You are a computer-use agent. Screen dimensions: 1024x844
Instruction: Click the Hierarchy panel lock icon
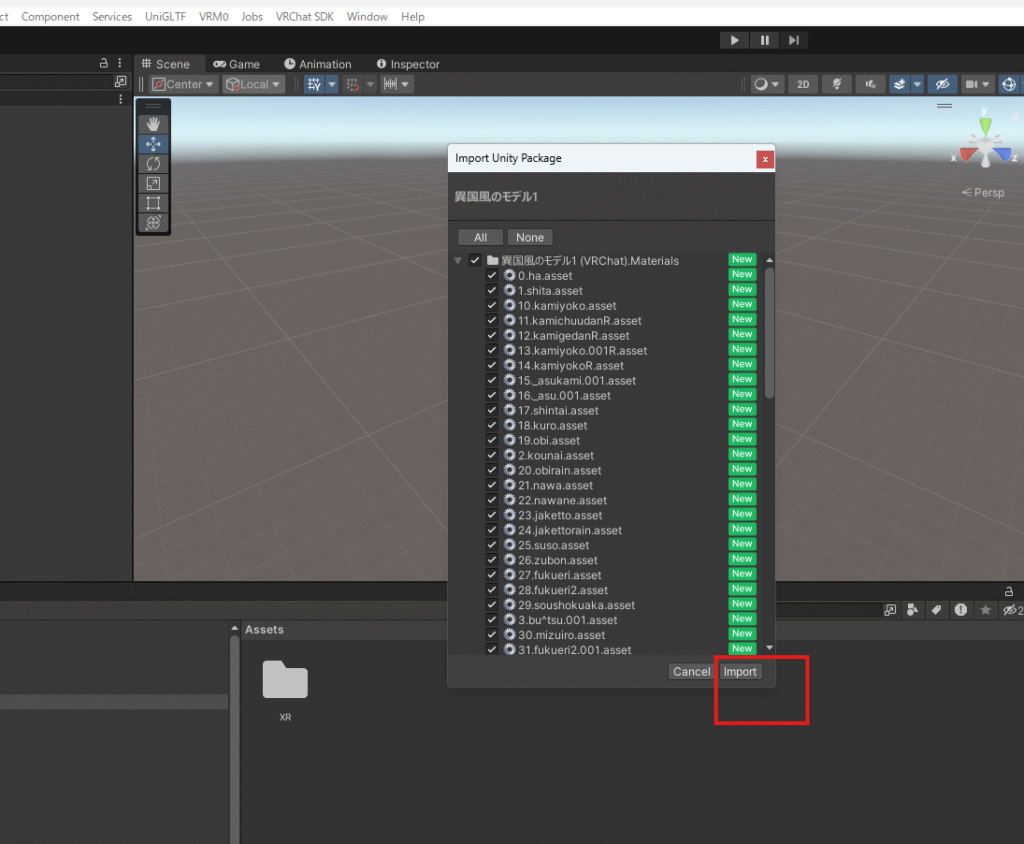[103, 63]
